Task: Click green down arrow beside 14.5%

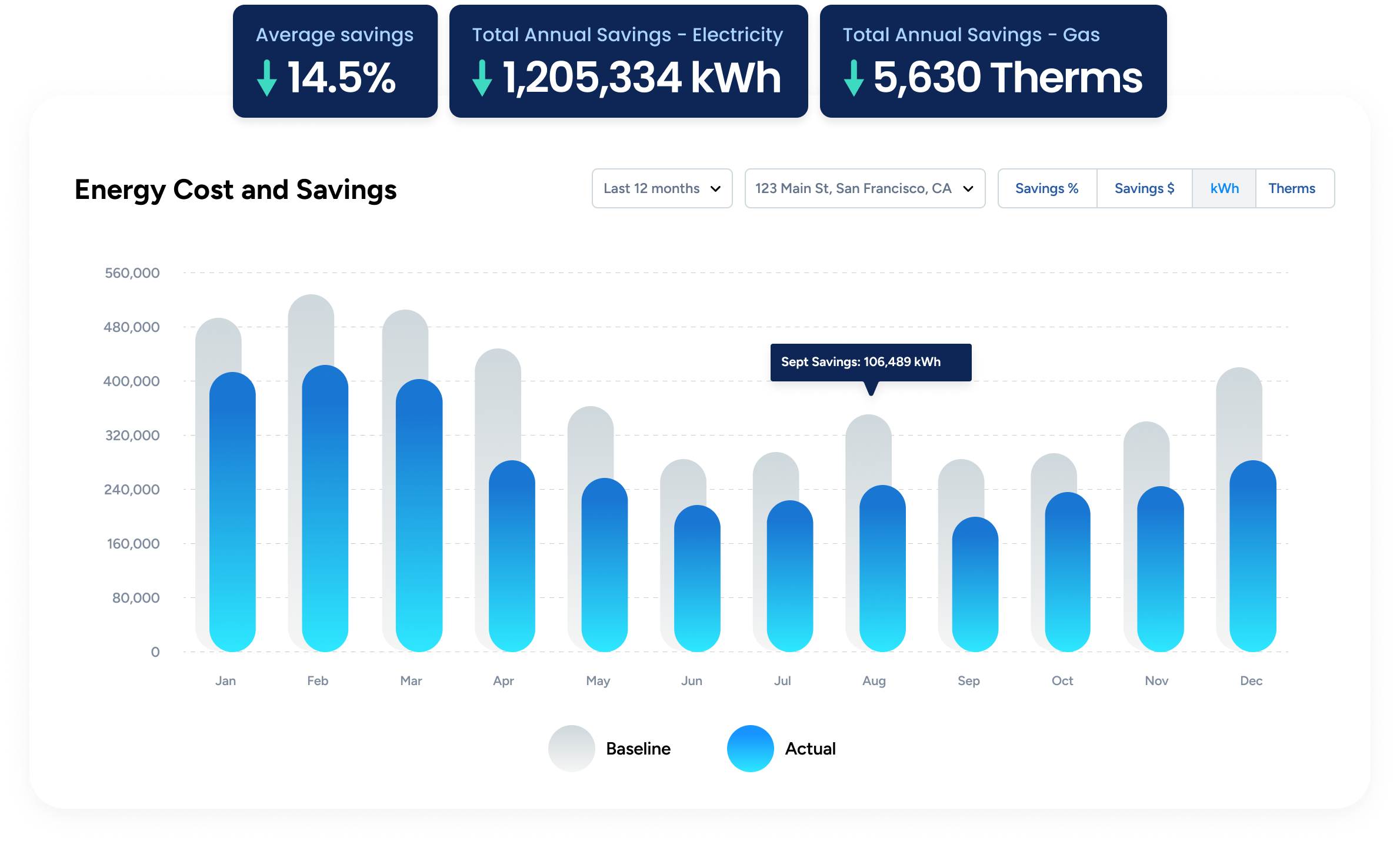Action: point(266,78)
